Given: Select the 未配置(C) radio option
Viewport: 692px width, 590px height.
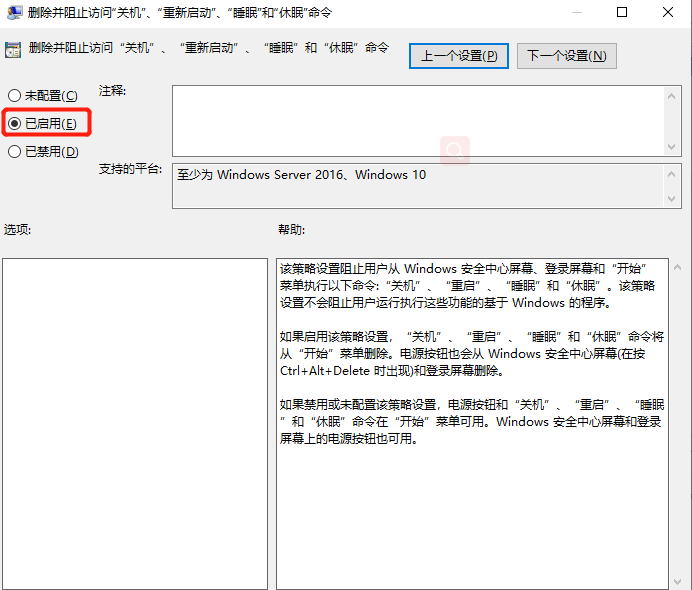Looking at the screenshot, I should point(43,96).
